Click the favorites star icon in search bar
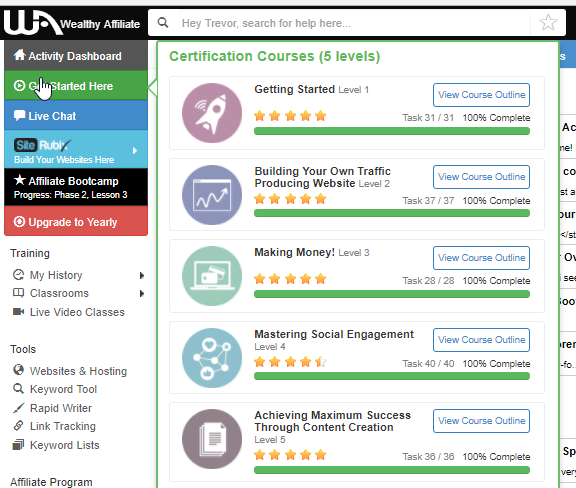Image resolution: width=576 pixels, height=488 pixels. [x=548, y=23]
